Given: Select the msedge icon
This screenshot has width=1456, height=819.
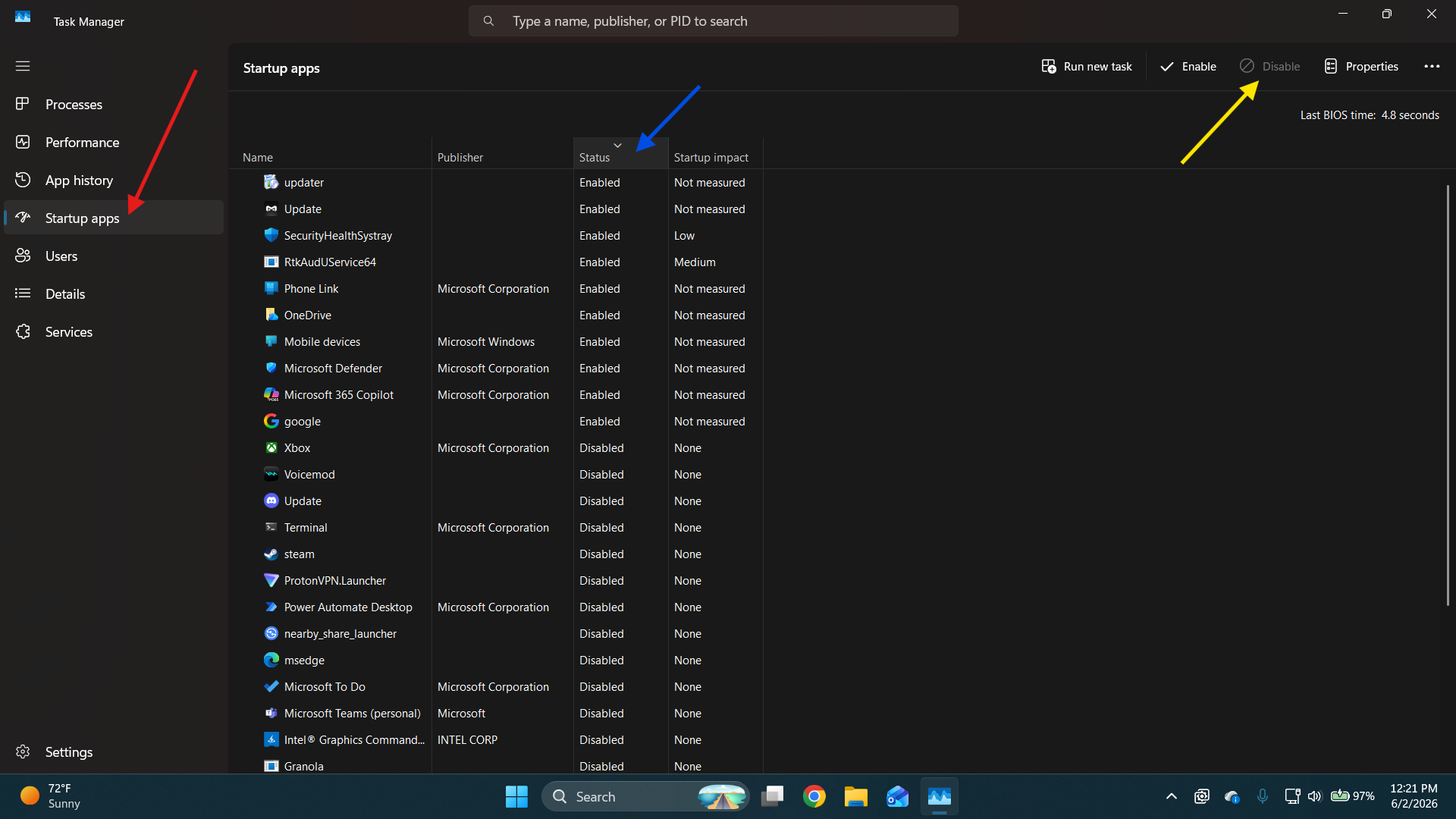Looking at the screenshot, I should point(271,660).
